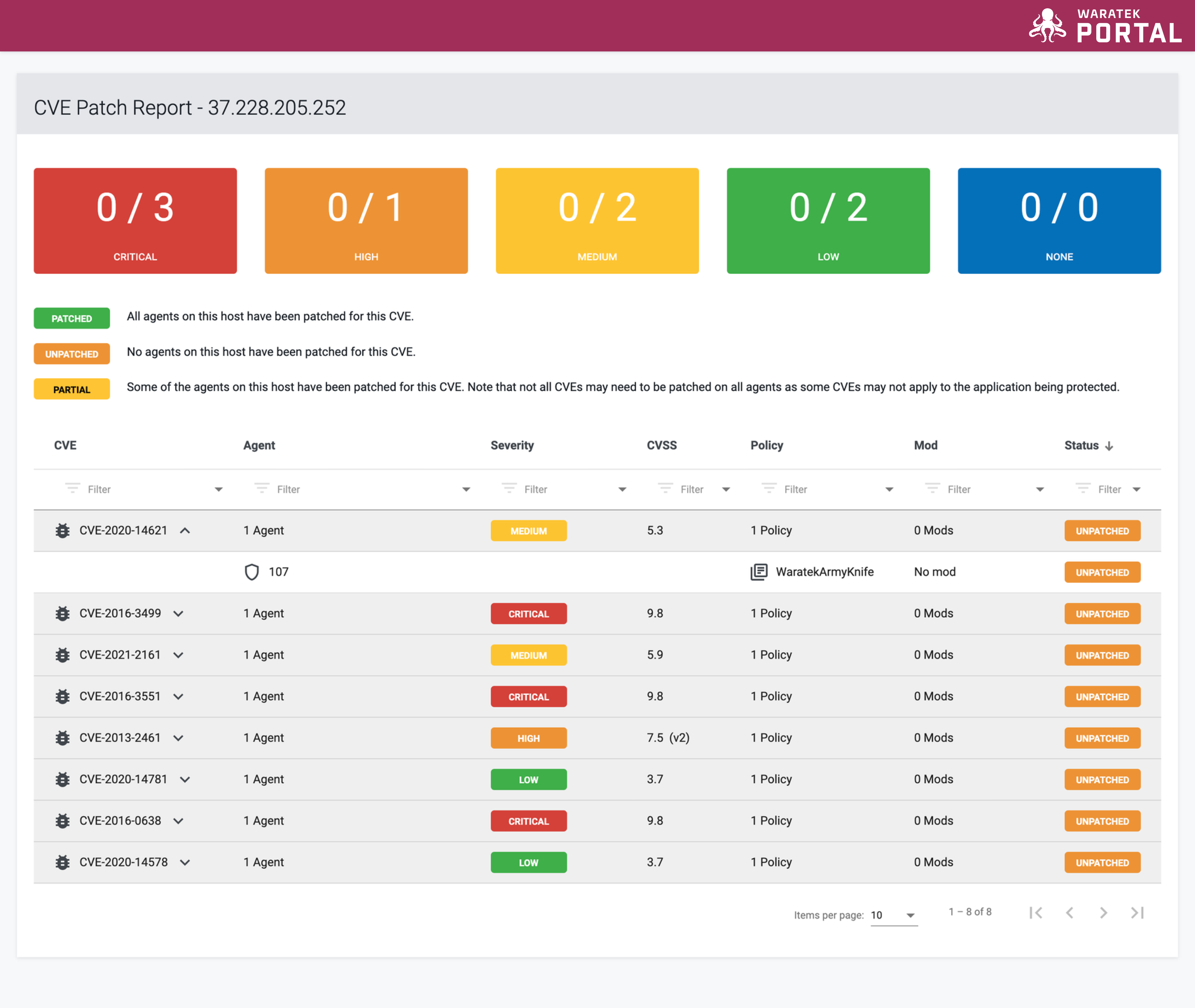1195x1008 pixels.
Task: Click the red 0 / 3 CRITICAL card
Action: tap(135, 220)
